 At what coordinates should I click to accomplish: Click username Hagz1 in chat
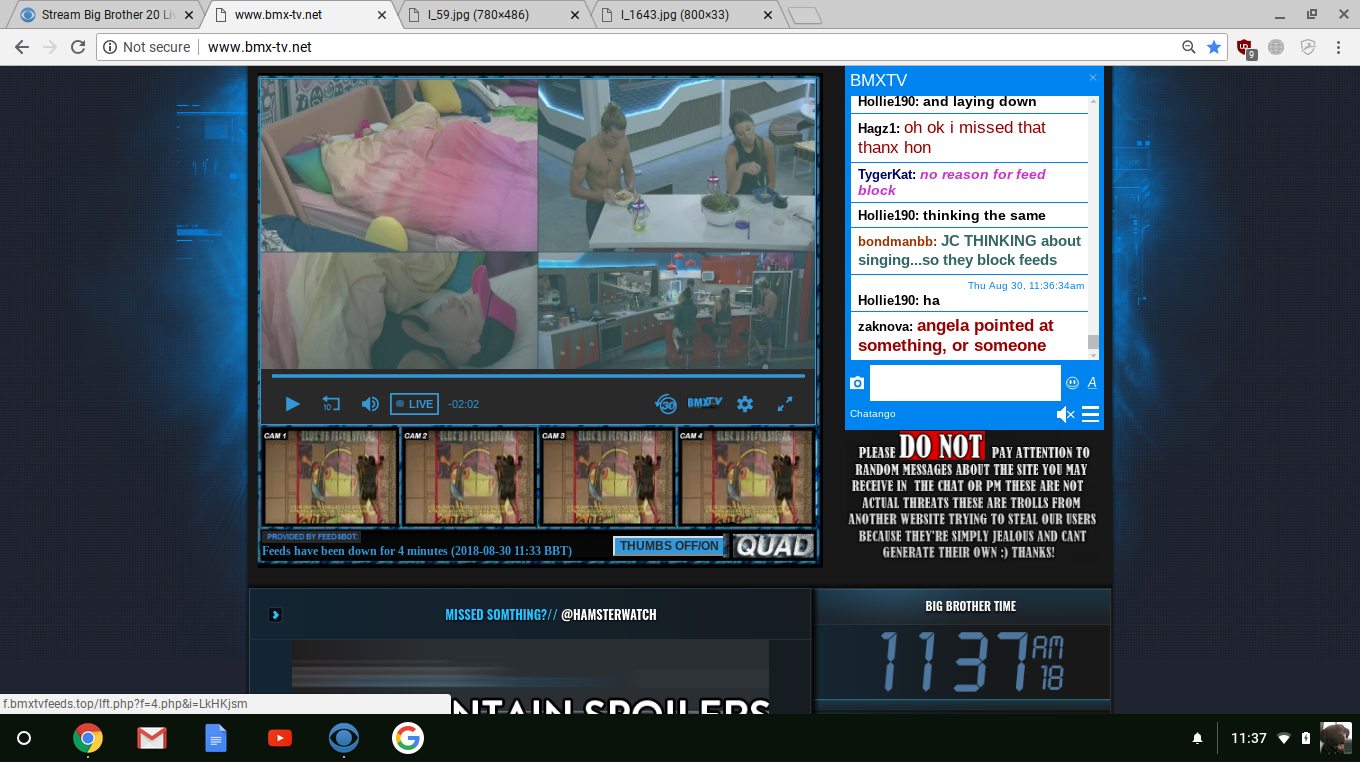[879, 129]
